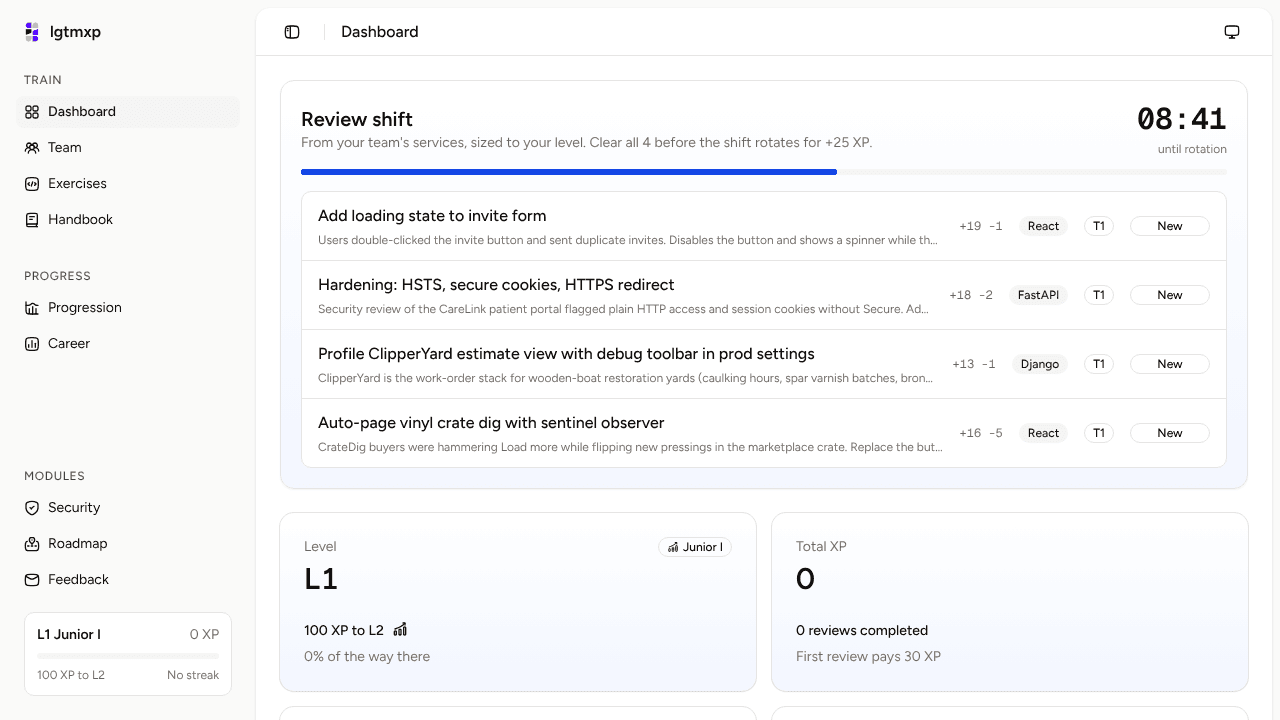Click the review shift progress bar
This screenshot has height=720, width=1280.
(x=764, y=172)
